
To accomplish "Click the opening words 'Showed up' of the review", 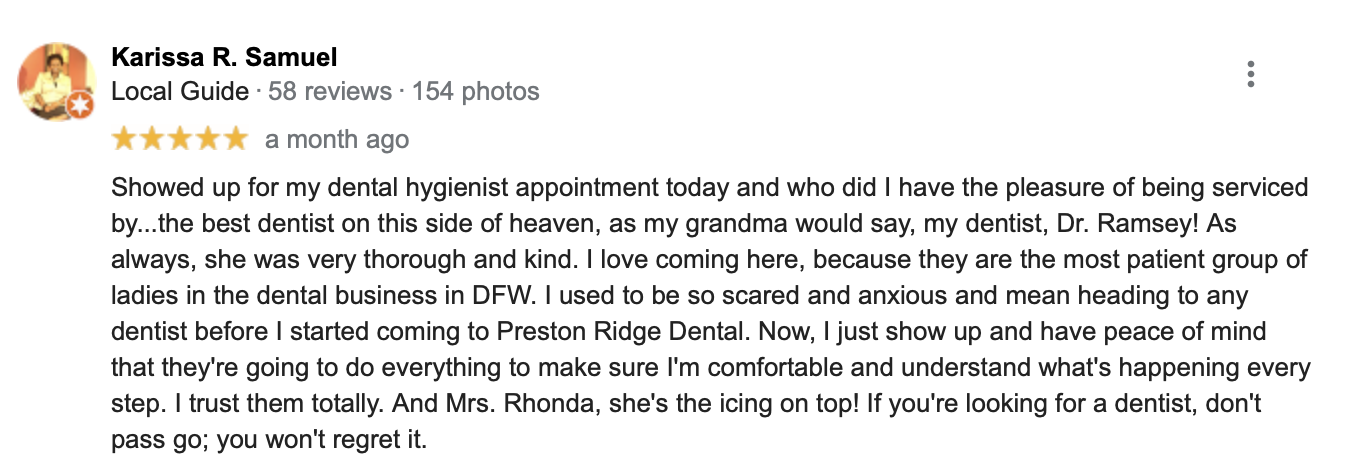I will pos(162,188).
